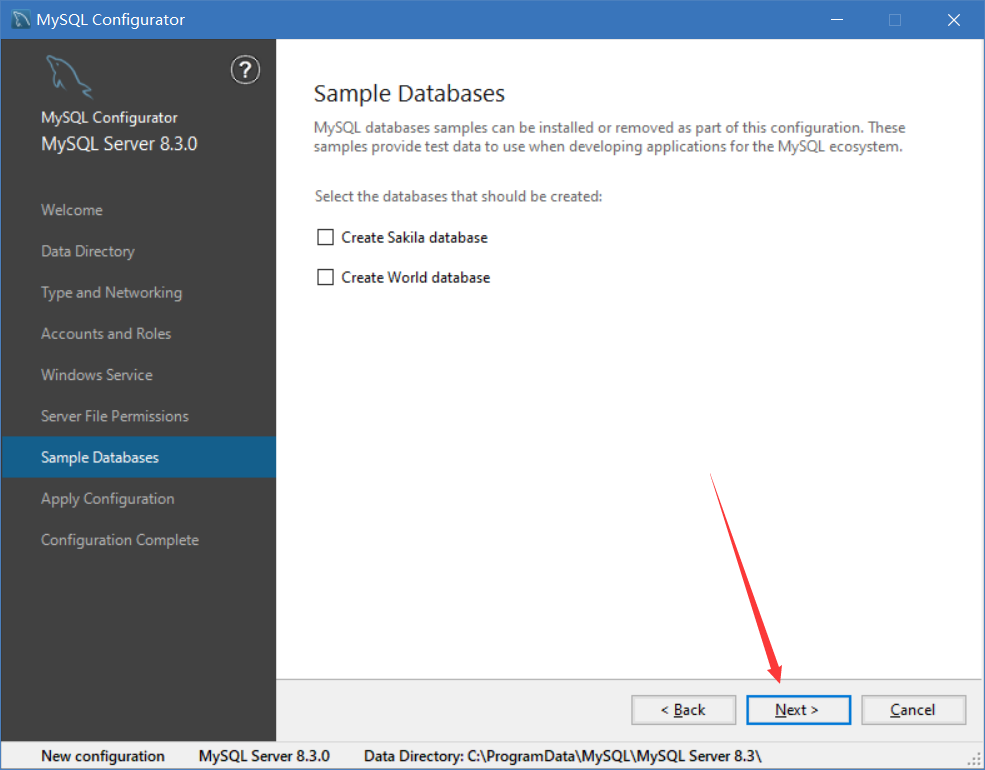Select the Sample Databases step
The width and height of the screenshot is (985, 770).
tap(138, 457)
